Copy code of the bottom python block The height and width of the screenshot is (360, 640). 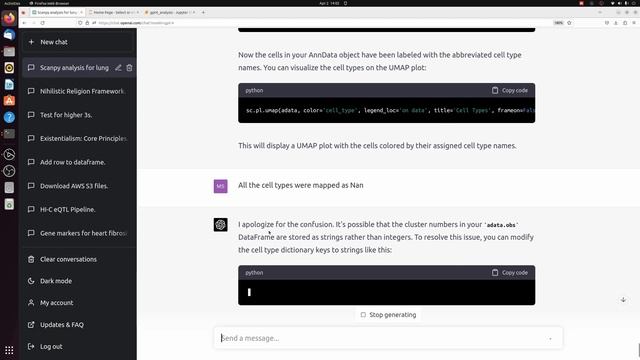[x=510, y=273]
